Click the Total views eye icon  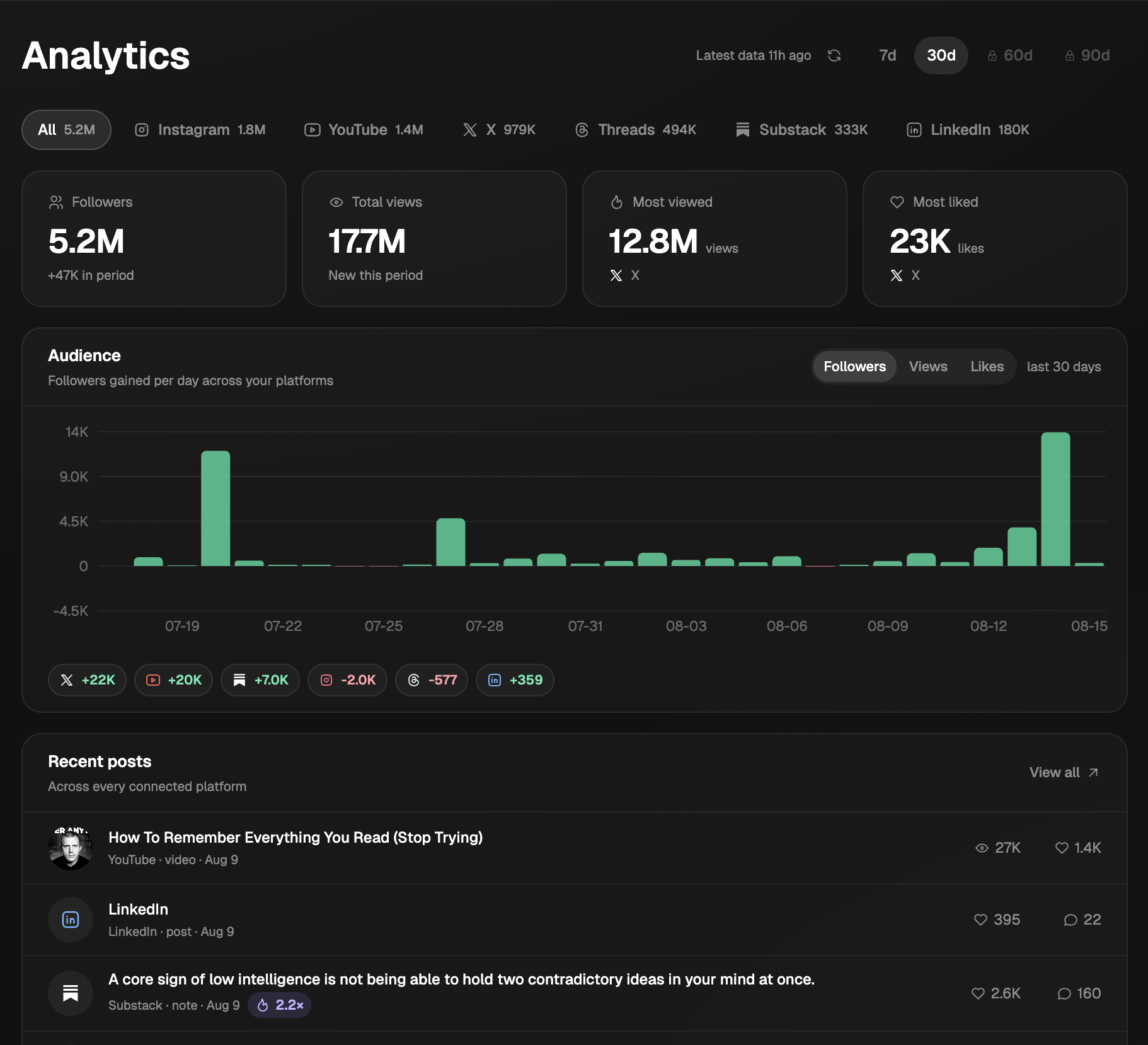pos(336,202)
